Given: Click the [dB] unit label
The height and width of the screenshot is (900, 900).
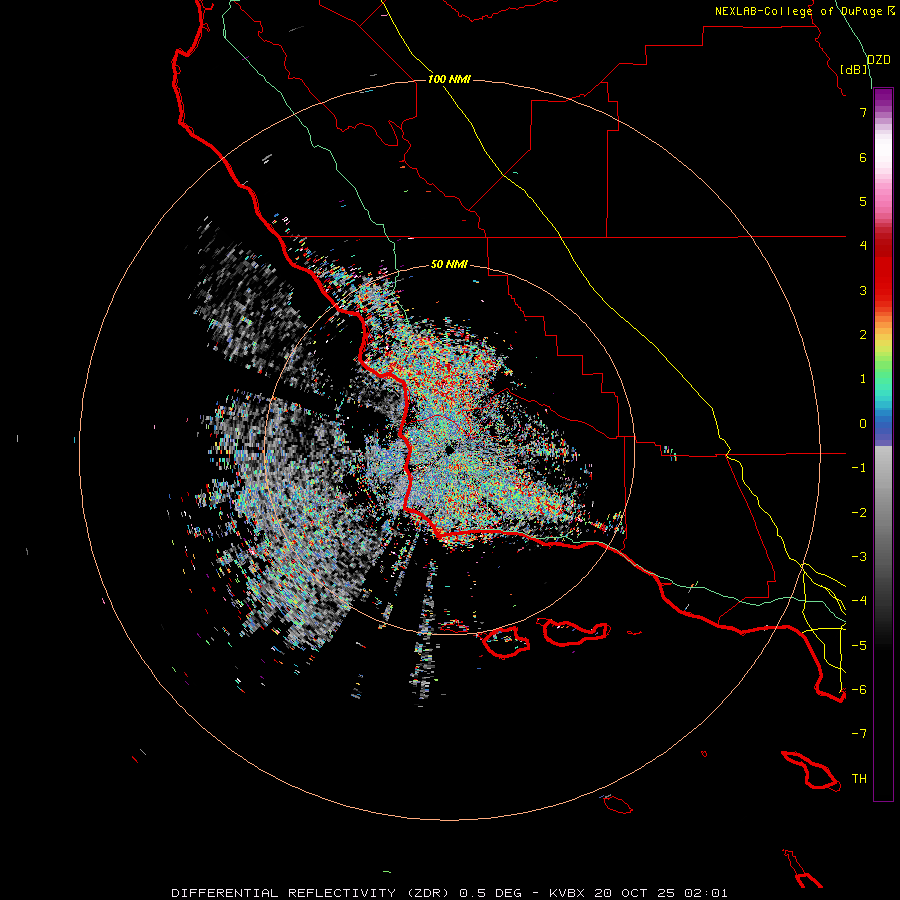Looking at the screenshot, I should click(853, 69).
